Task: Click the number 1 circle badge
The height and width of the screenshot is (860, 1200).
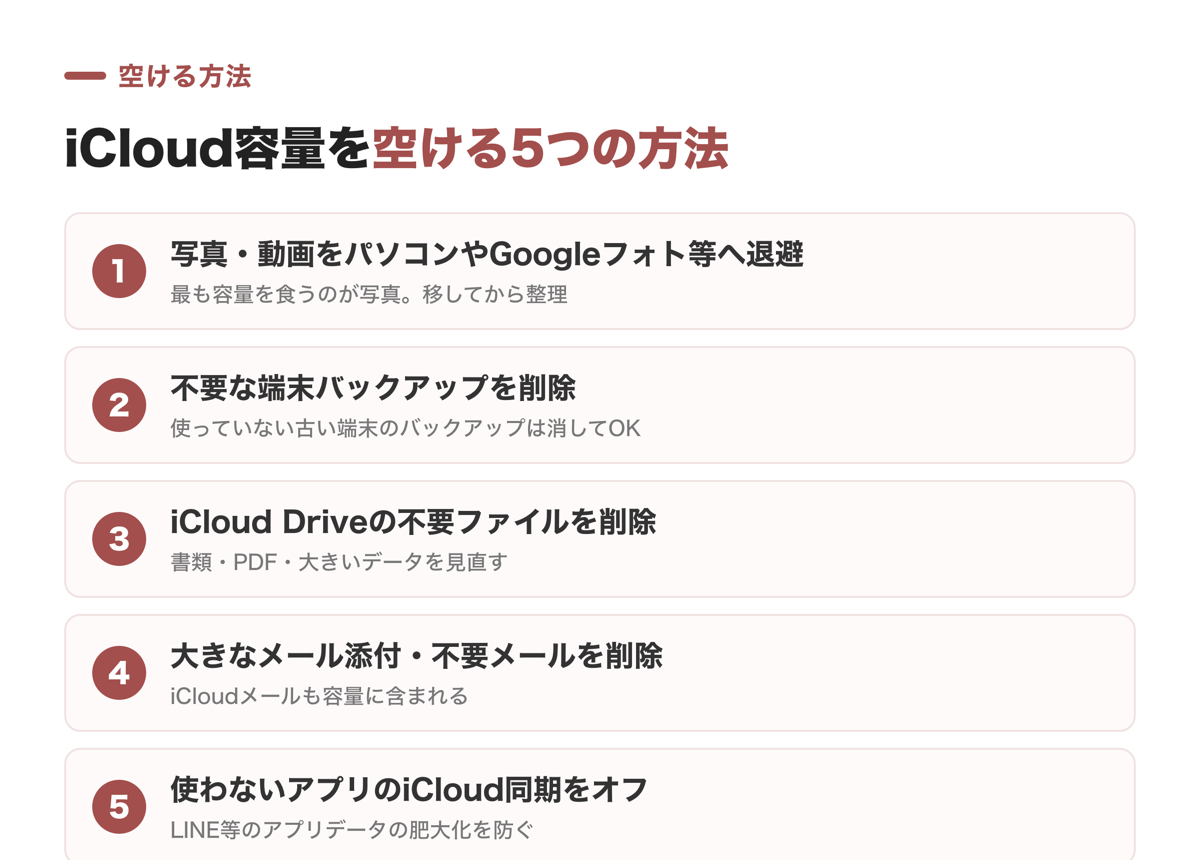Action: pos(119,271)
